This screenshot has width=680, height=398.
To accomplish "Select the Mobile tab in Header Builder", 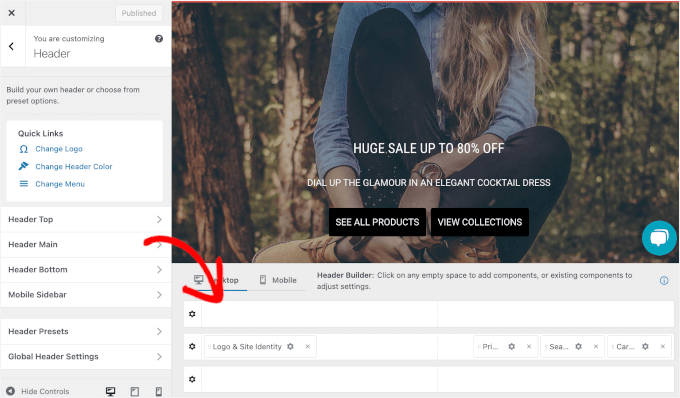I will (278, 280).
